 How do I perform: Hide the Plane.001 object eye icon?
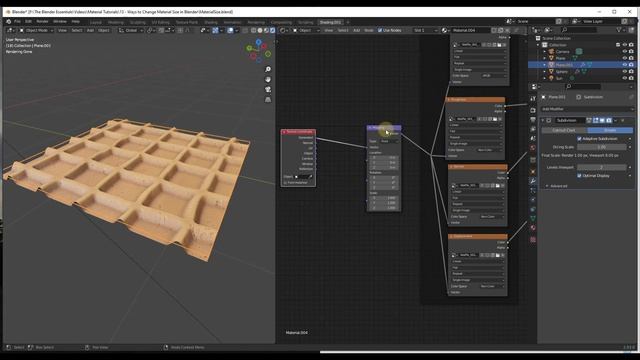click(624, 64)
